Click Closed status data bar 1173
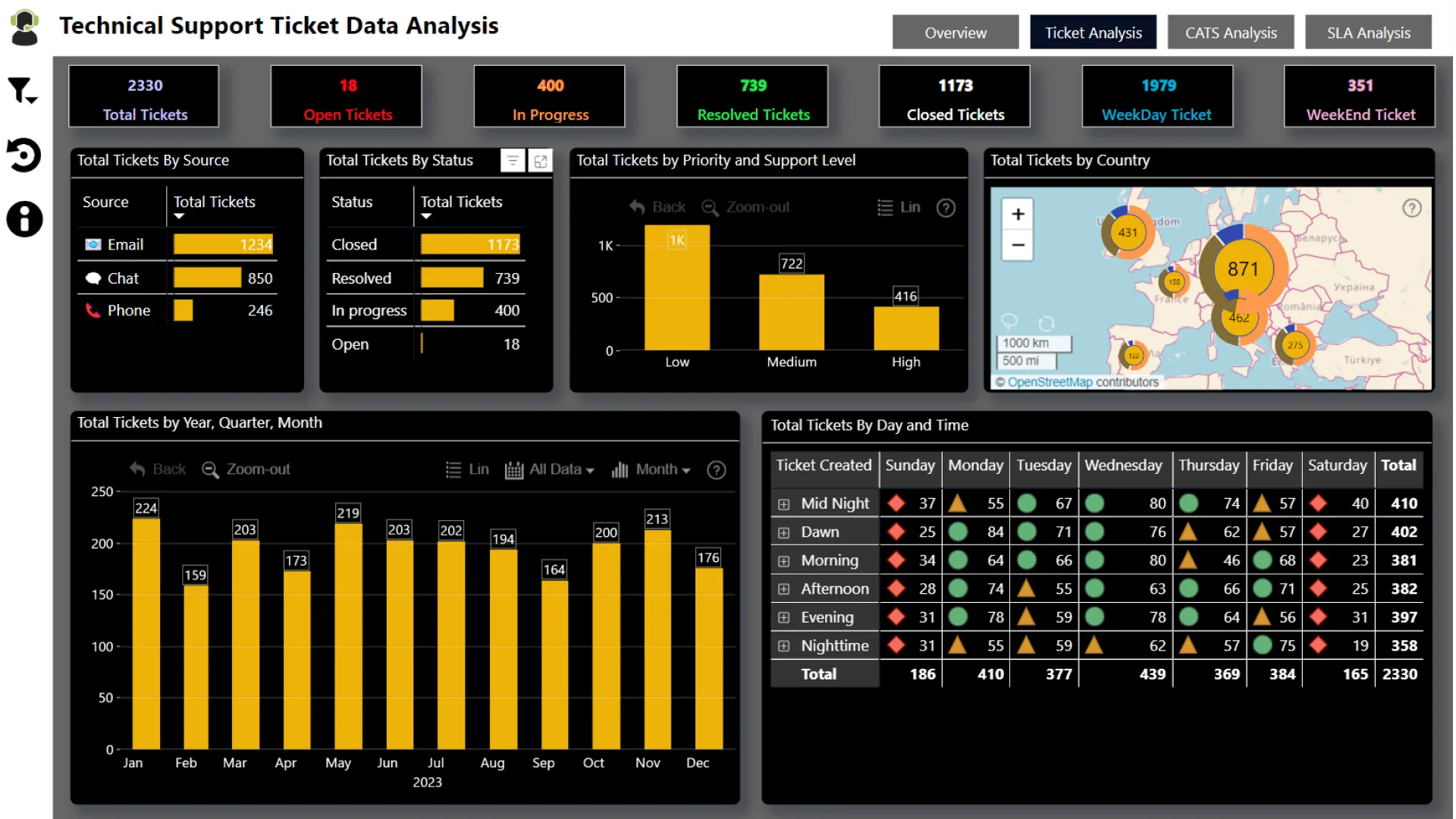Viewport: 1456px width, 819px height. (x=470, y=244)
